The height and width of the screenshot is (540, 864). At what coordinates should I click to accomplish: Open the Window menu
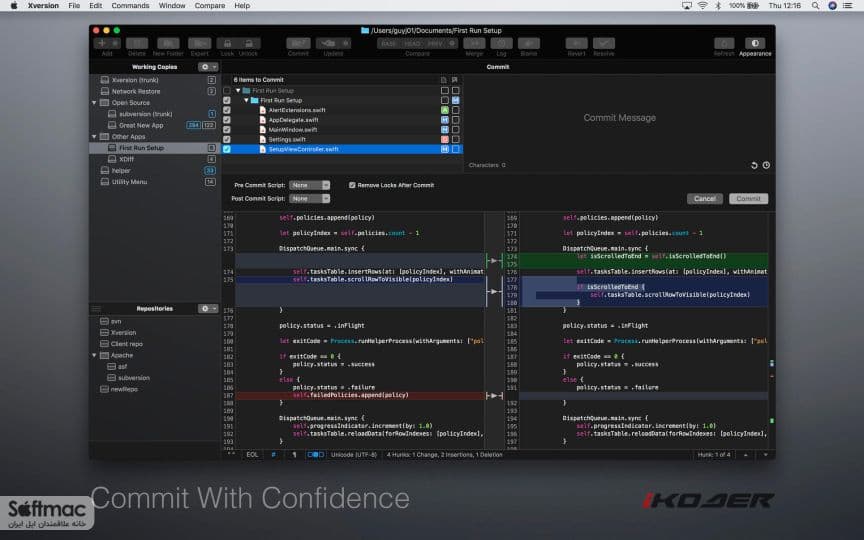(x=172, y=6)
